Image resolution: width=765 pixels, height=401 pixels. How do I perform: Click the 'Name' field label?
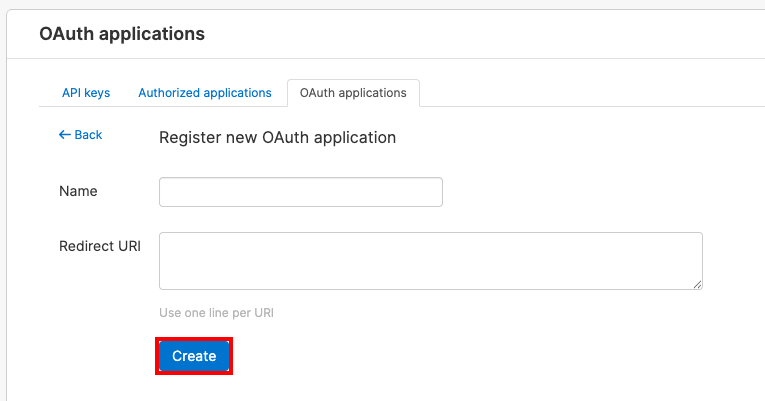point(78,191)
